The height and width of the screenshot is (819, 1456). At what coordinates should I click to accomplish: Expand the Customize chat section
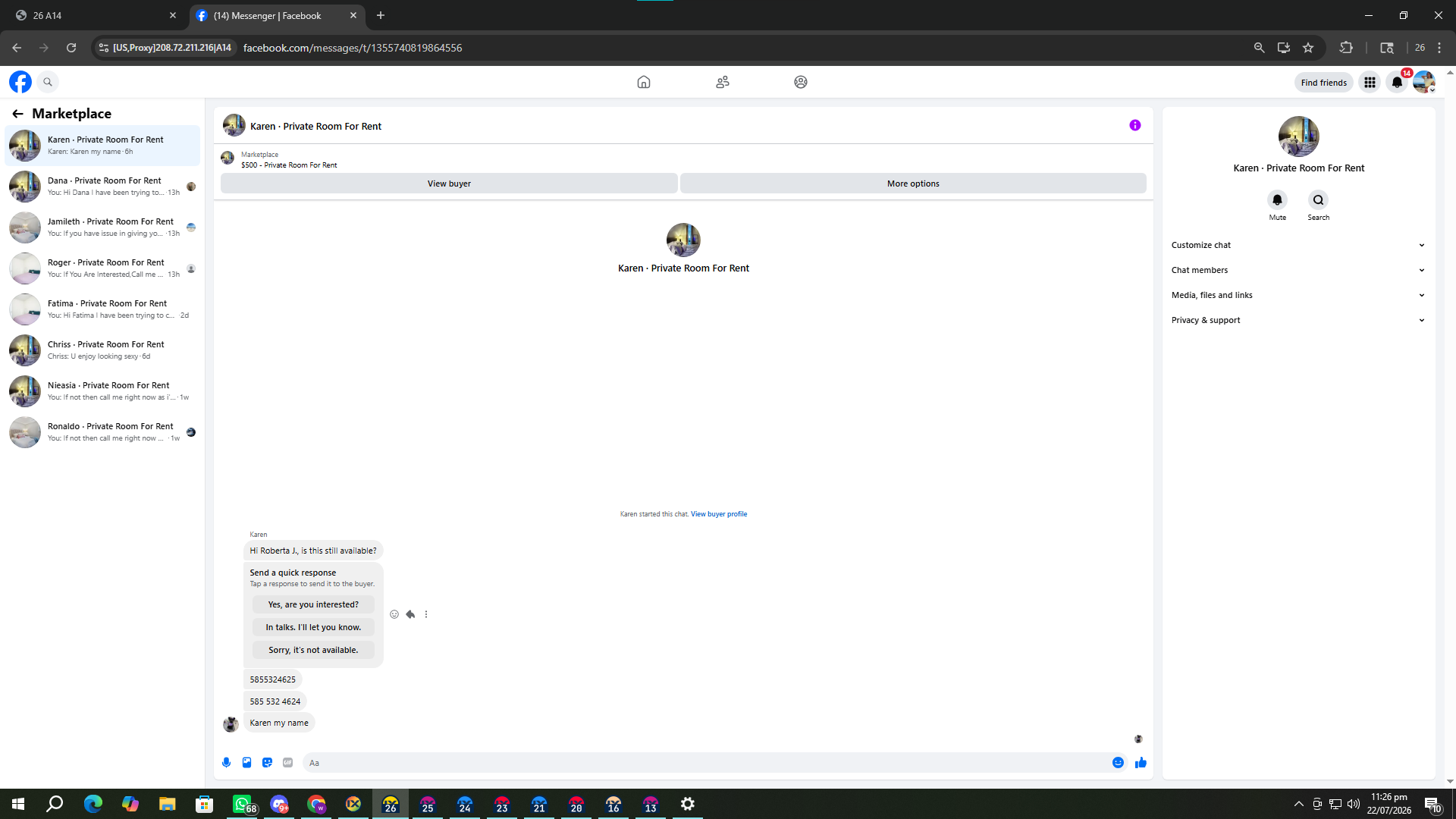(1298, 245)
